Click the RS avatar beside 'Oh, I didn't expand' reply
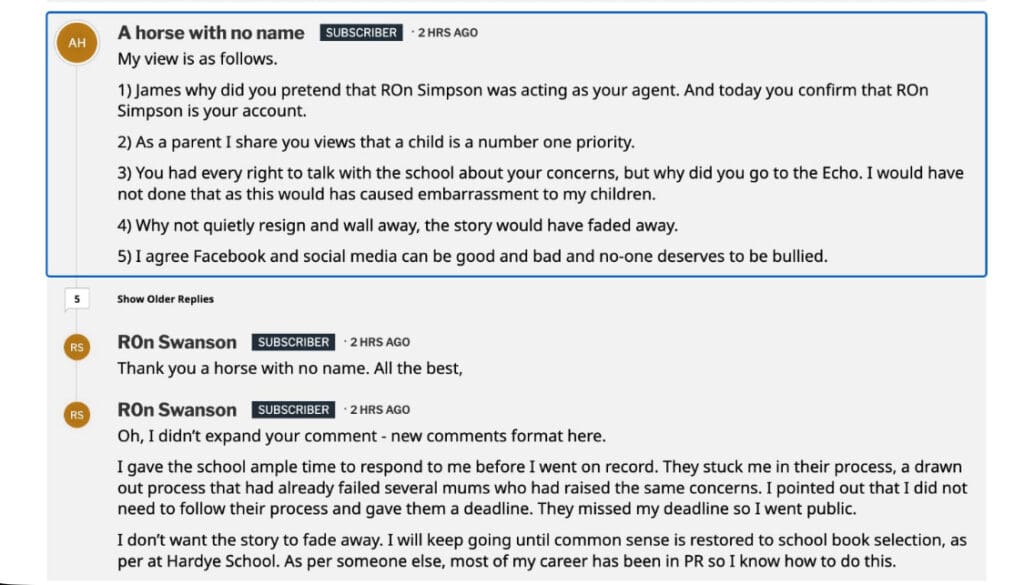Viewport: 1024px width, 585px height. (78, 414)
